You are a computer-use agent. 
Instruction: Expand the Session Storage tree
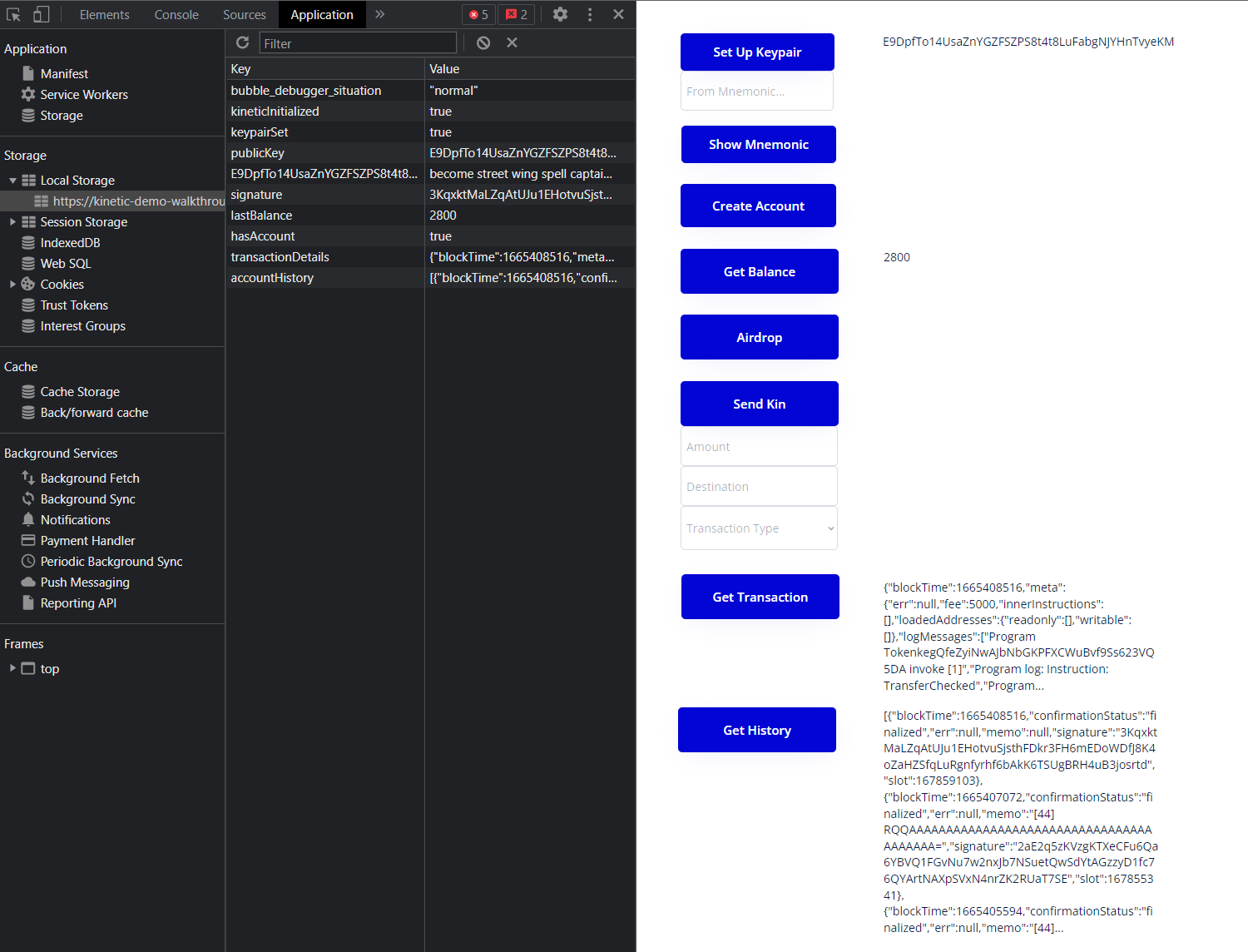[12, 222]
